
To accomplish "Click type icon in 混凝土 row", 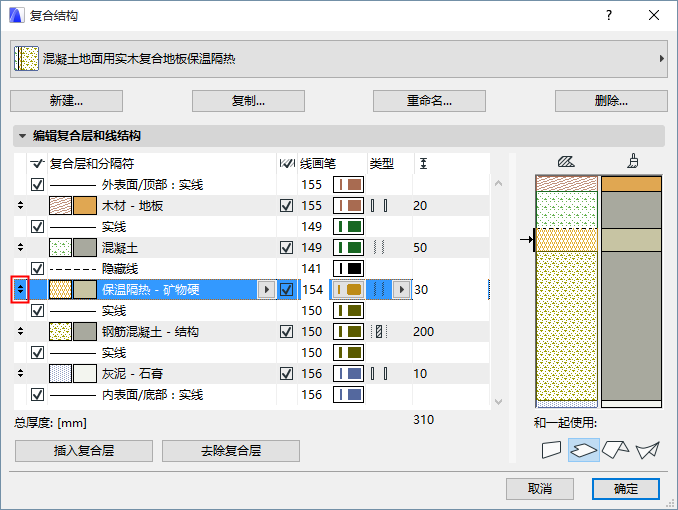I will tap(379, 247).
